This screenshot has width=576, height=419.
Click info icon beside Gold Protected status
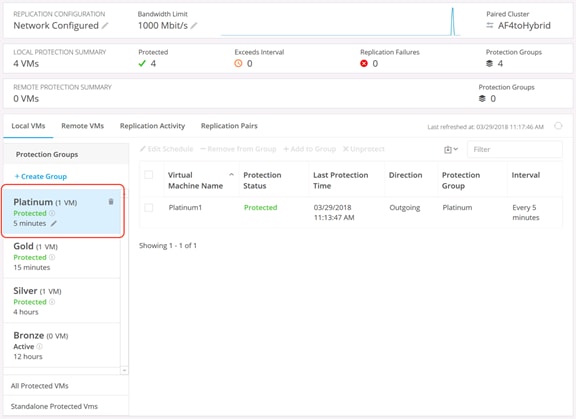coord(52,257)
